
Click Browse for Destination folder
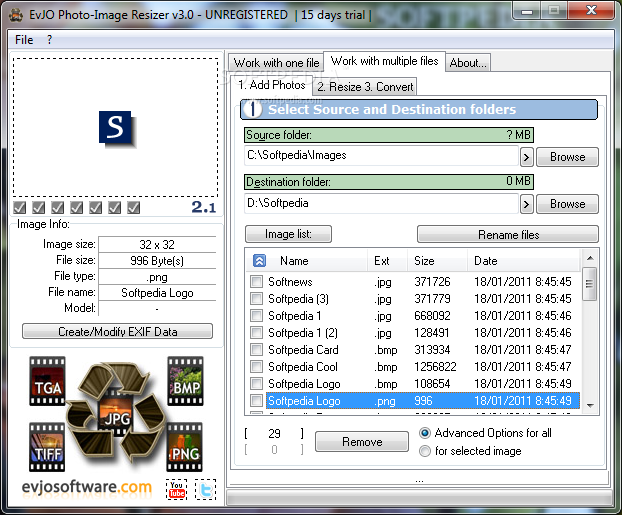(567, 204)
